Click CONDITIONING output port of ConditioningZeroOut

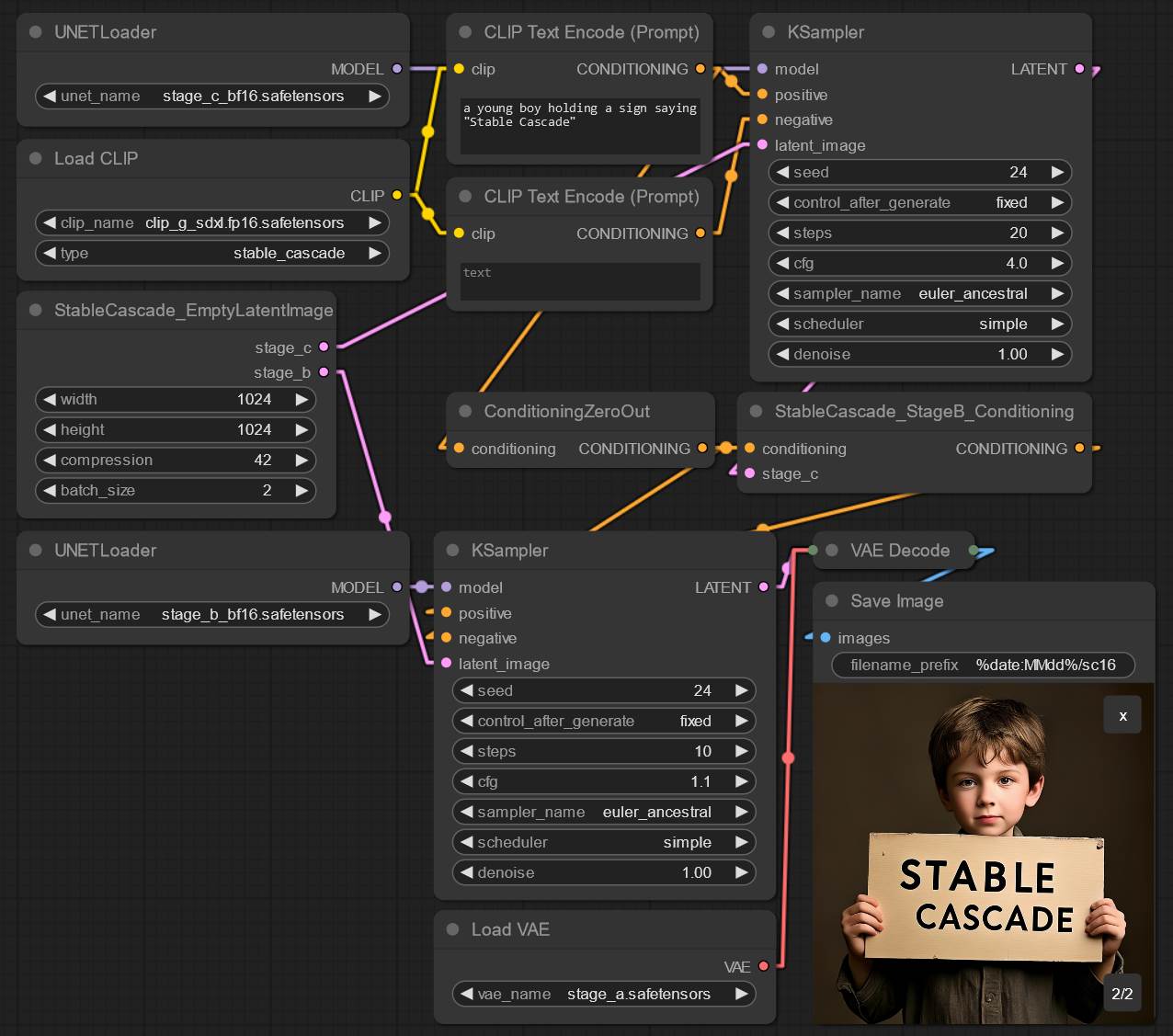(702, 449)
